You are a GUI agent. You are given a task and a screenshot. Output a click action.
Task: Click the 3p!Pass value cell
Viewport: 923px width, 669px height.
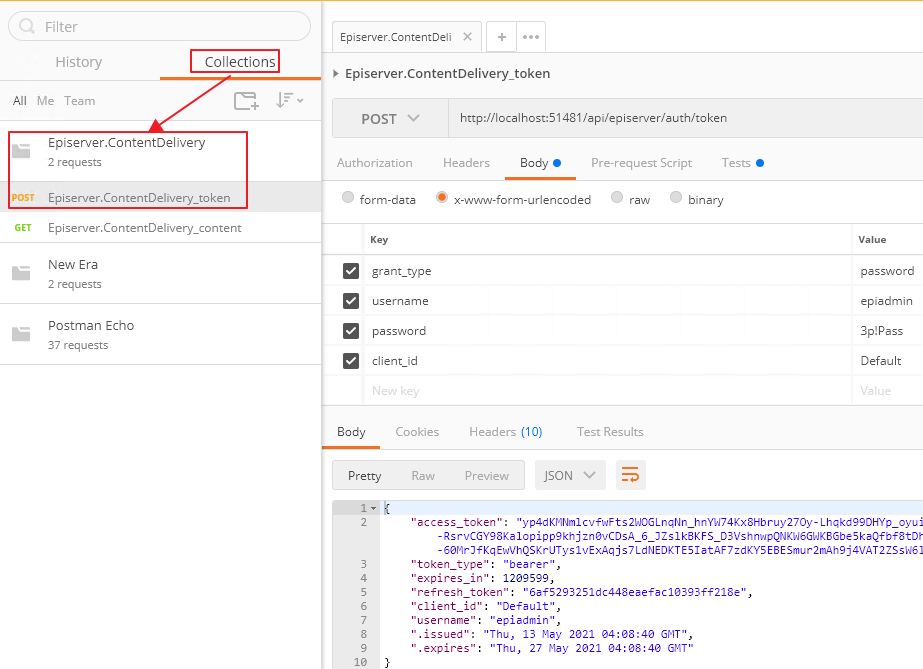[x=888, y=331]
